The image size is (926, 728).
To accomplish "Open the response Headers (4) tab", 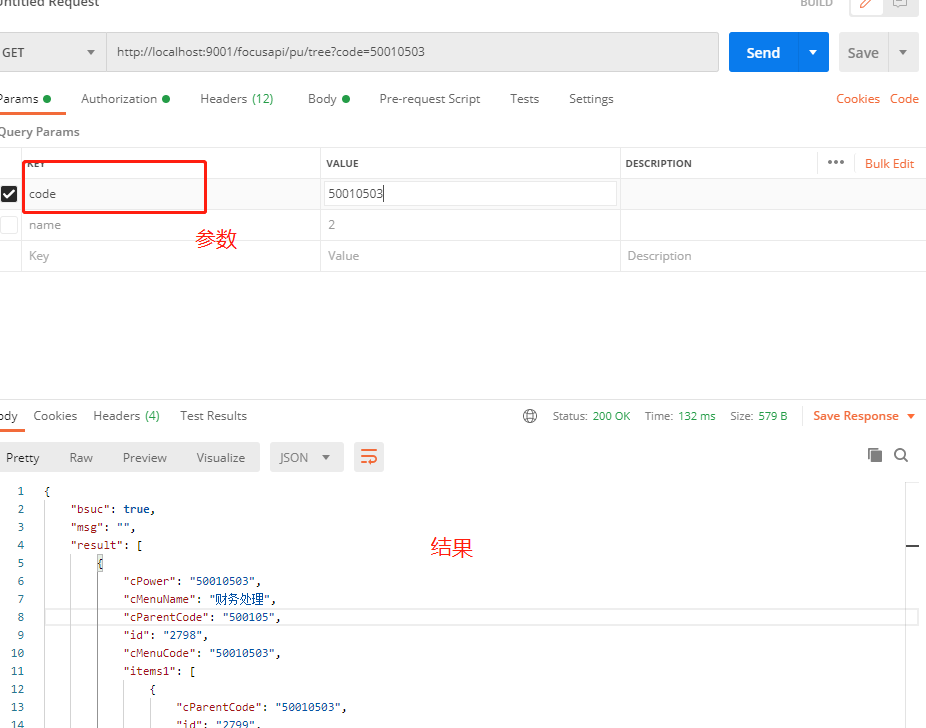I will (x=126, y=416).
